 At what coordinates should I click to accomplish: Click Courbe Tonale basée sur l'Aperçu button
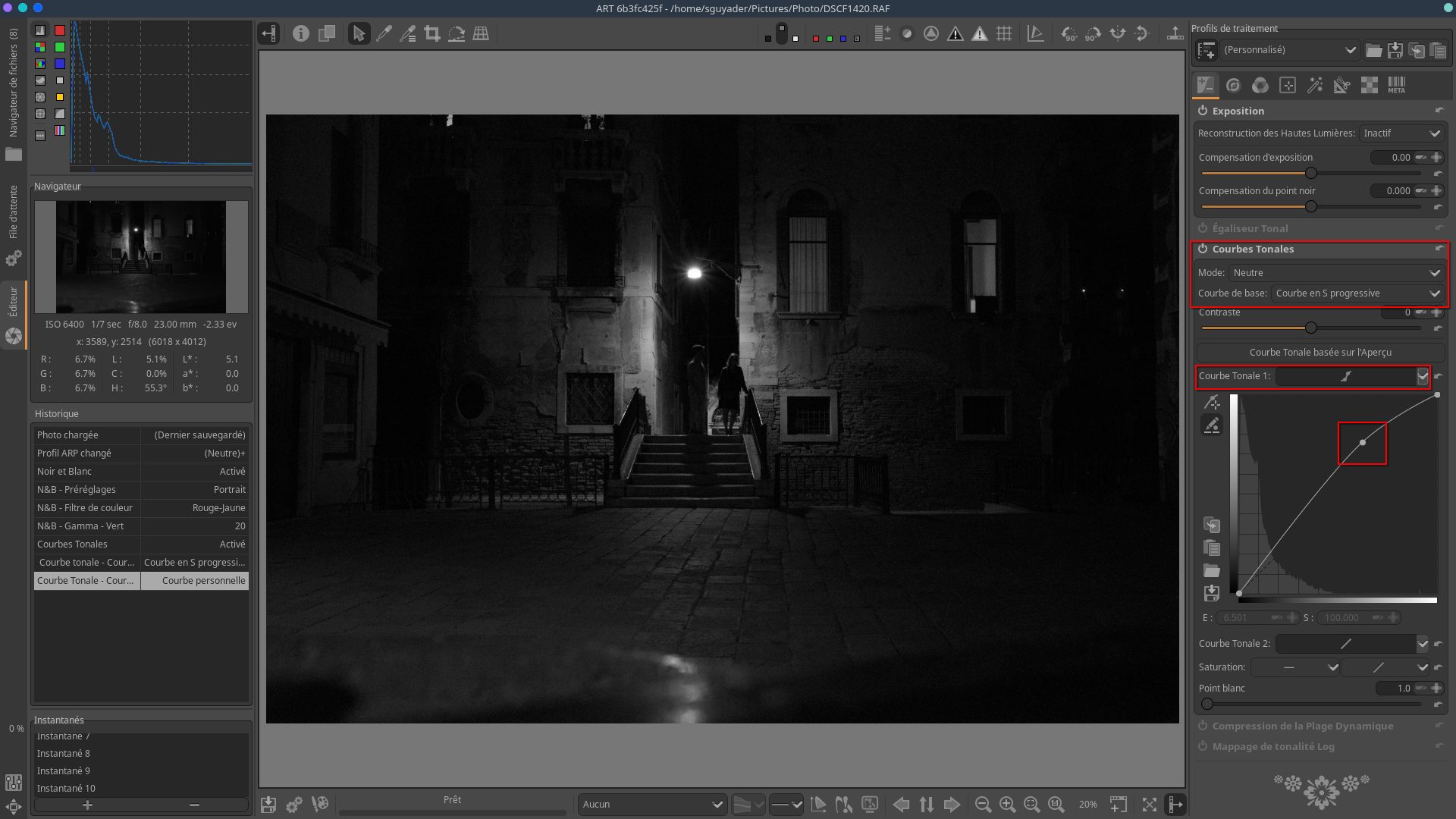pos(1319,352)
